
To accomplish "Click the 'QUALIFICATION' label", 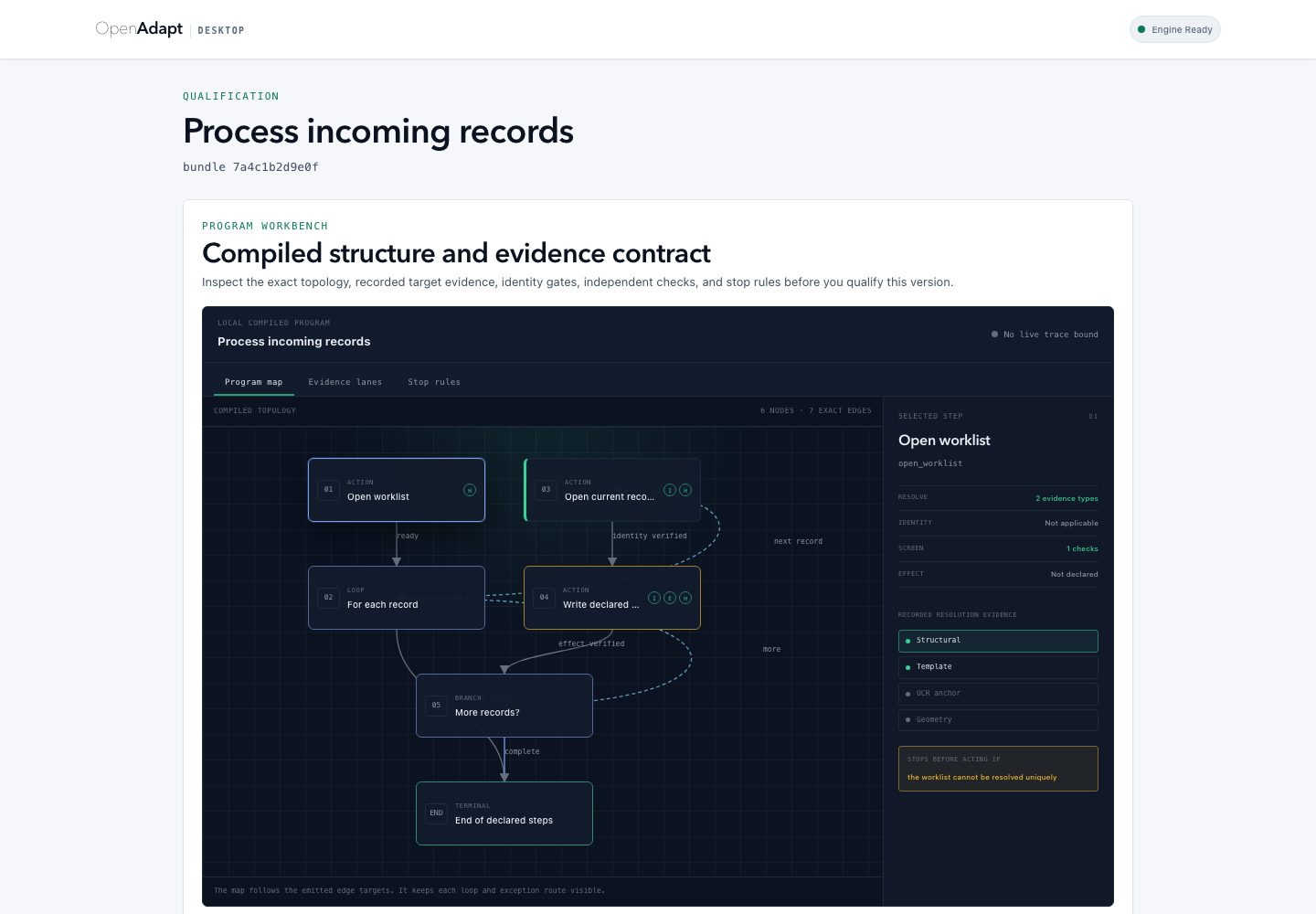I will click(x=231, y=96).
